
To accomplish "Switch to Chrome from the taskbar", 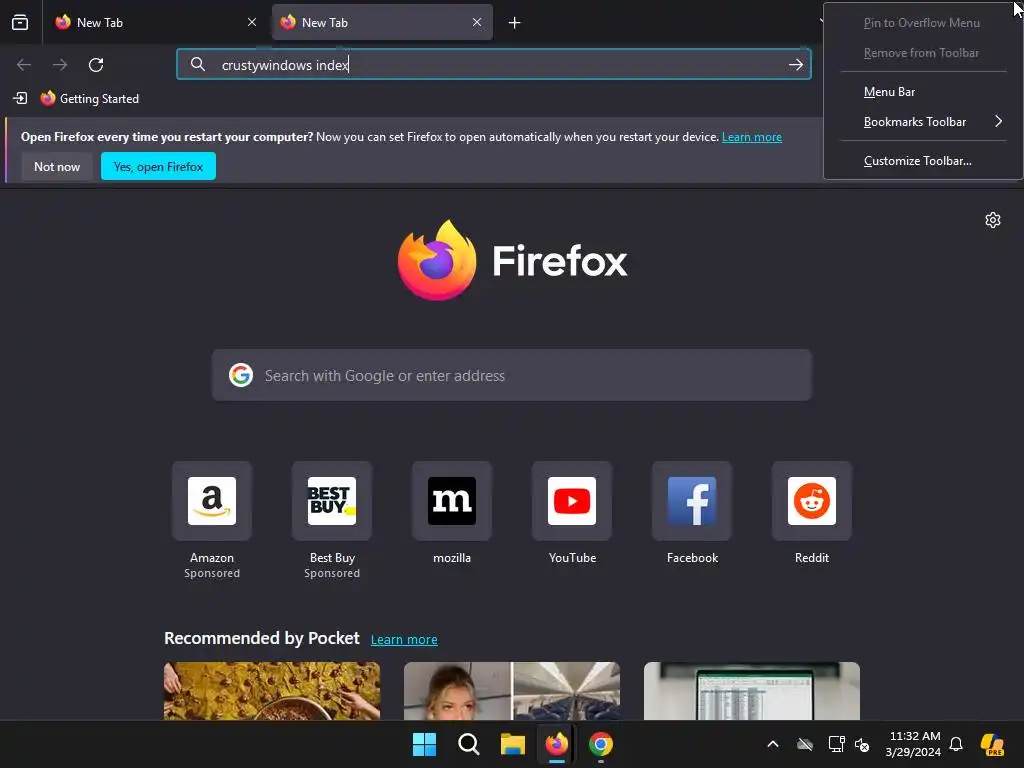I will (x=601, y=744).
